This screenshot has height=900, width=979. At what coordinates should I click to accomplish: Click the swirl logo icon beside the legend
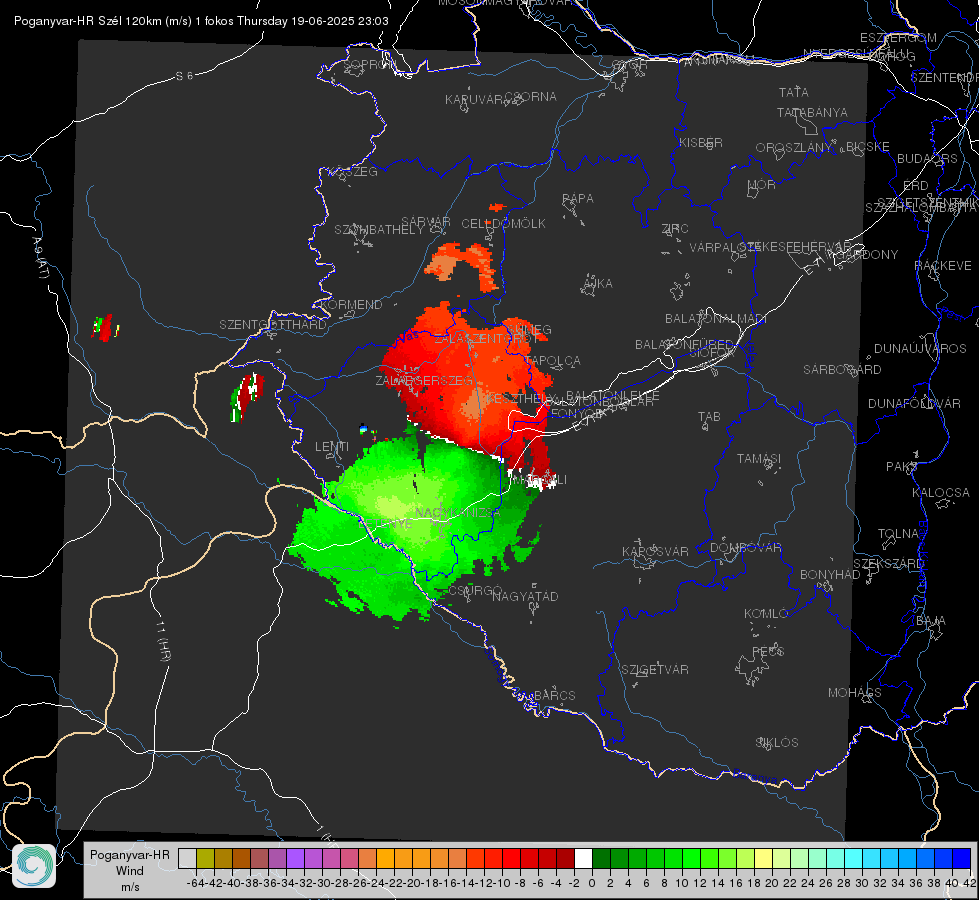coord(34,866)
